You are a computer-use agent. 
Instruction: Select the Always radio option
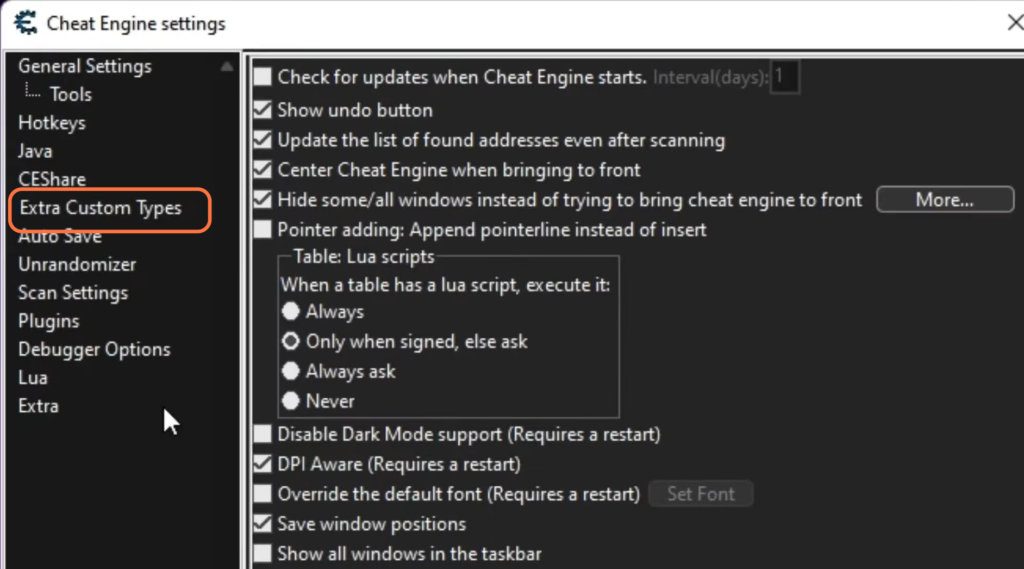click(291, 312)
